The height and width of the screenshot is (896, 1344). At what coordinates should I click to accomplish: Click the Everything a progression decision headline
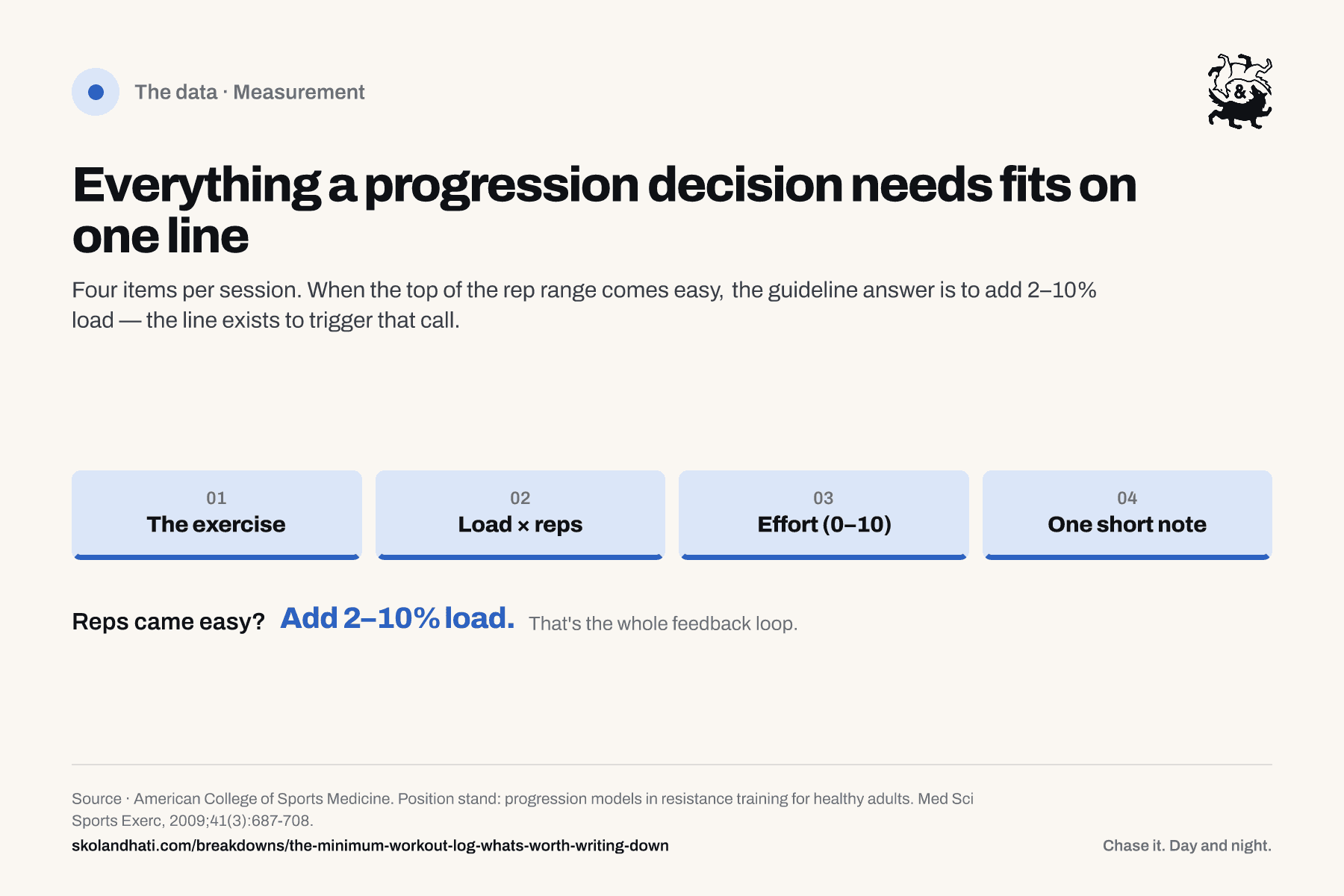[604, 210]
